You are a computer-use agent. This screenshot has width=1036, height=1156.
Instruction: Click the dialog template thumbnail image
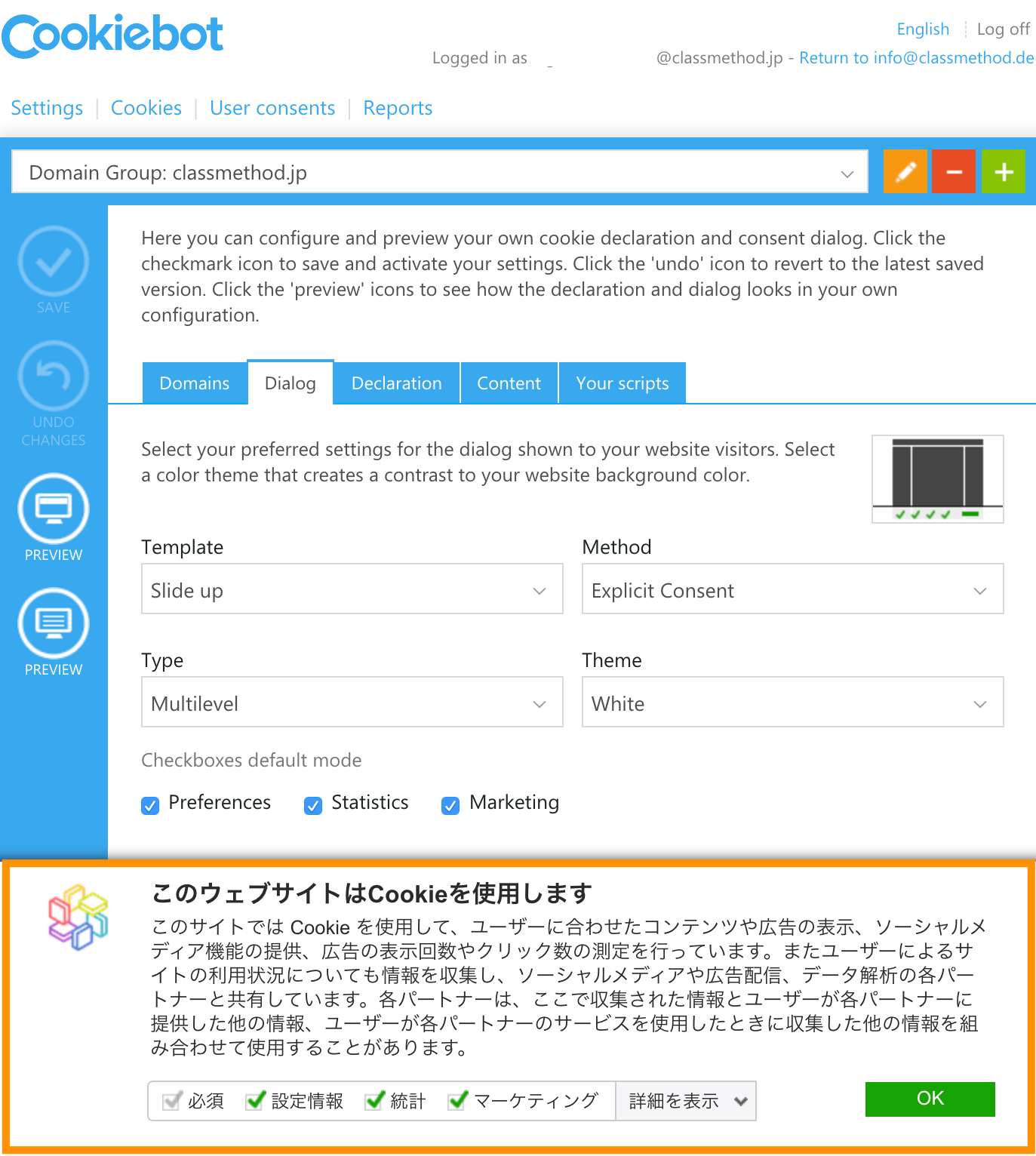coord(938,479)
